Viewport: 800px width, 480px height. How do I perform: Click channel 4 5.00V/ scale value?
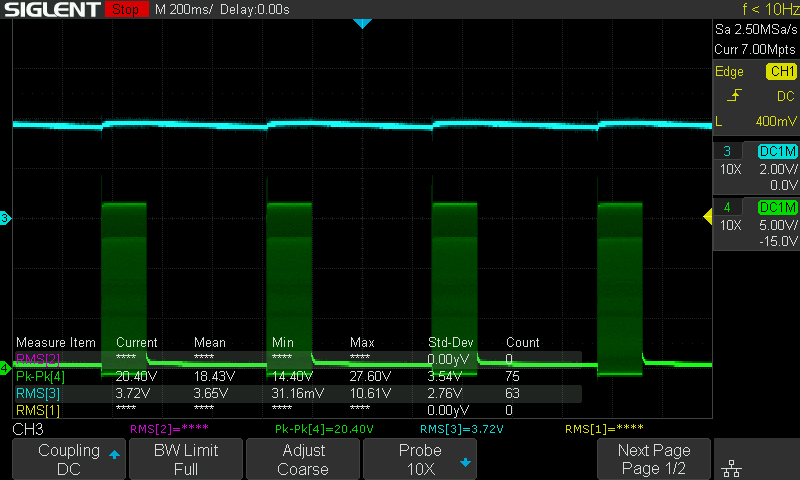[x=778, y=225]
